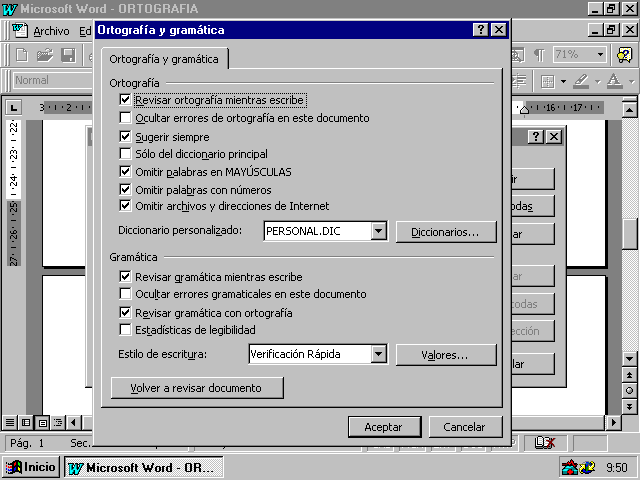
Task: Click the borders icon in formatting toolbar
Action: [547, 81]
